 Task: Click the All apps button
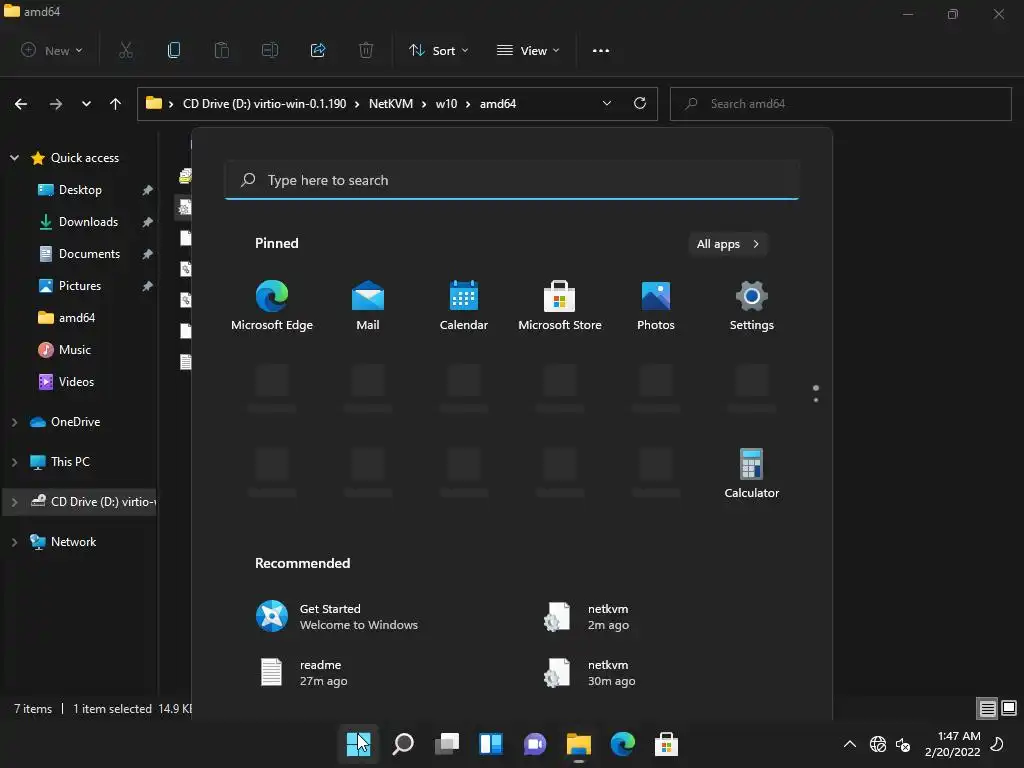[x=728, y=244]
